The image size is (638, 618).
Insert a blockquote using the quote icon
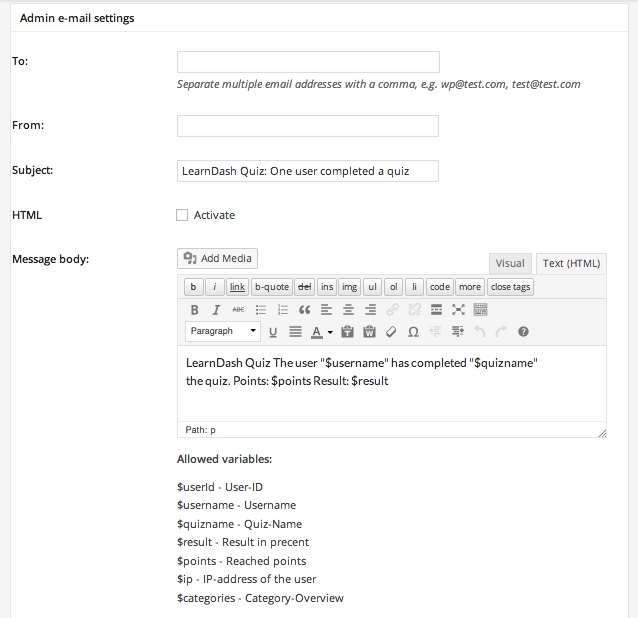click(304, 310)
